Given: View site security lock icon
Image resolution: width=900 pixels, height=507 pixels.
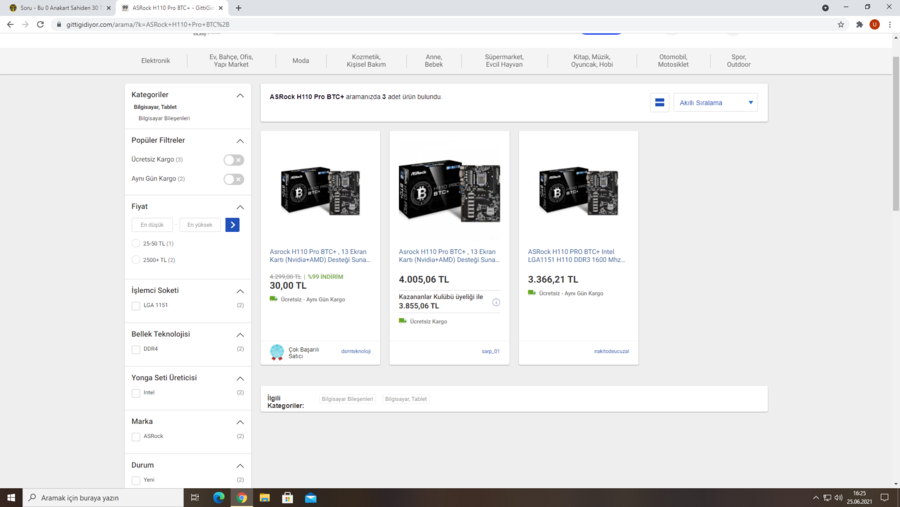Looking at the screenshot, I should pyautogui.click(x=59, y=24).
